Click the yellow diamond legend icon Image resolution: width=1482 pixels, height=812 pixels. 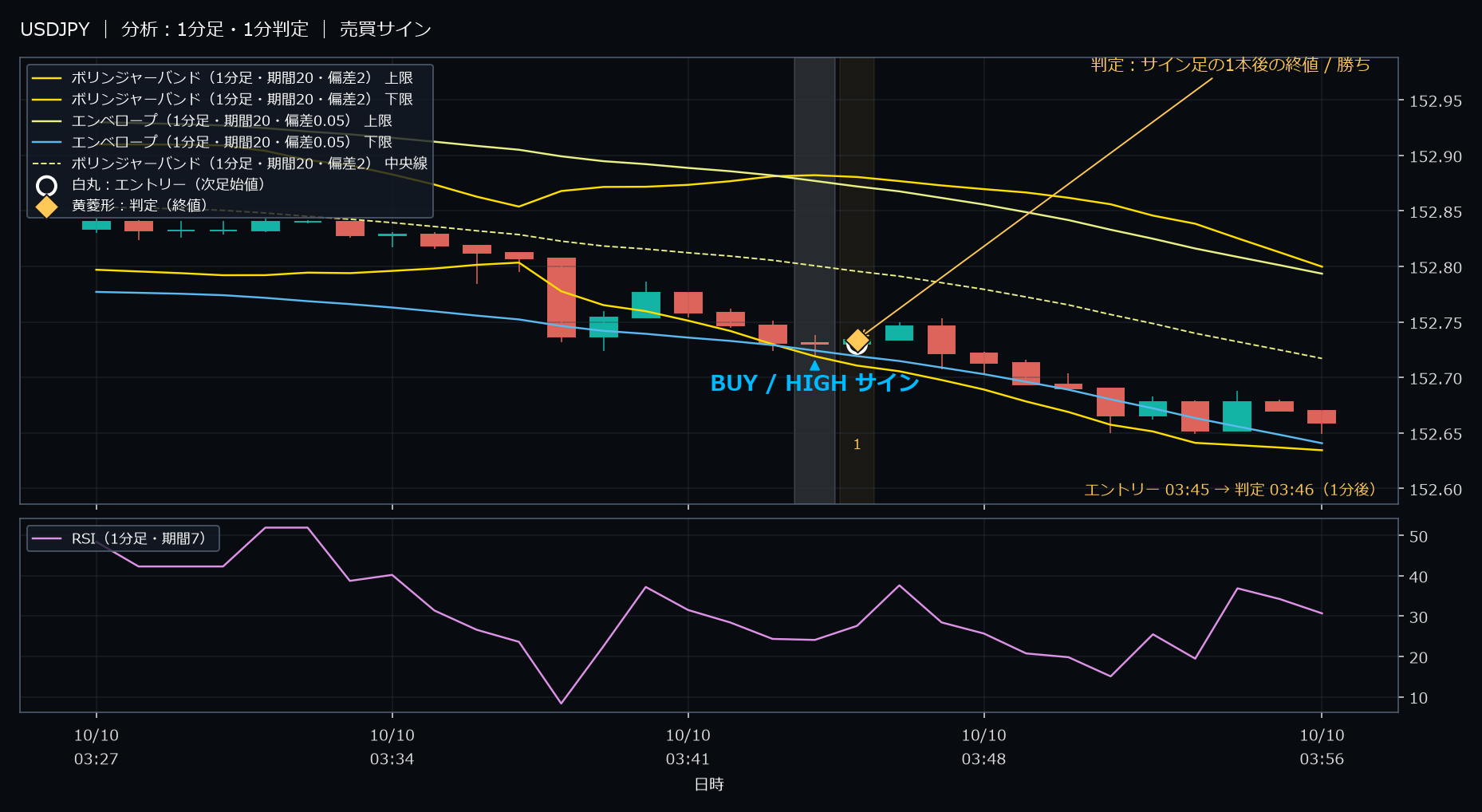click(x=47, y=207)
